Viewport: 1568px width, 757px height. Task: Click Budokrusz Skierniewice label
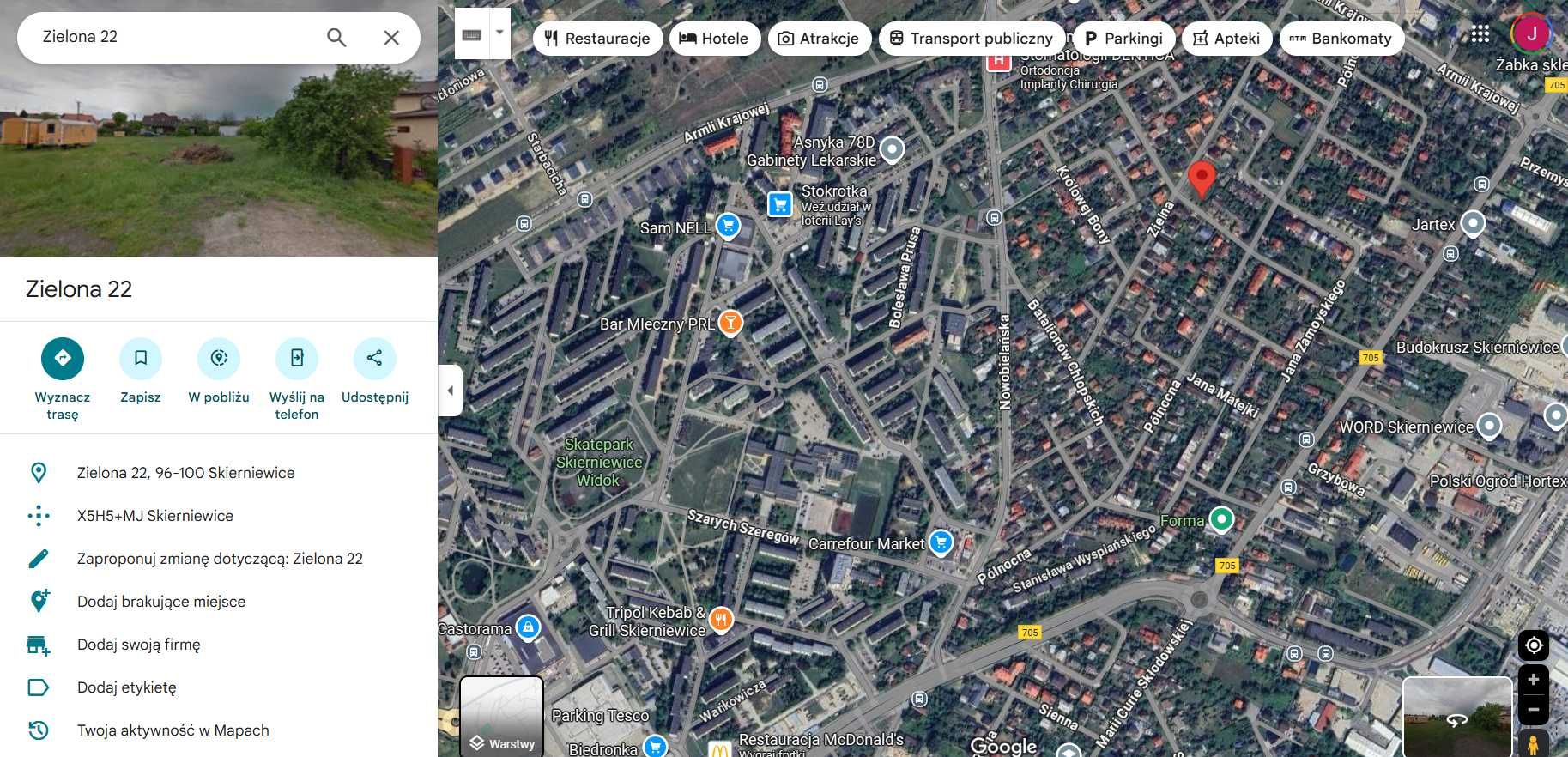tap(1477, 348)
